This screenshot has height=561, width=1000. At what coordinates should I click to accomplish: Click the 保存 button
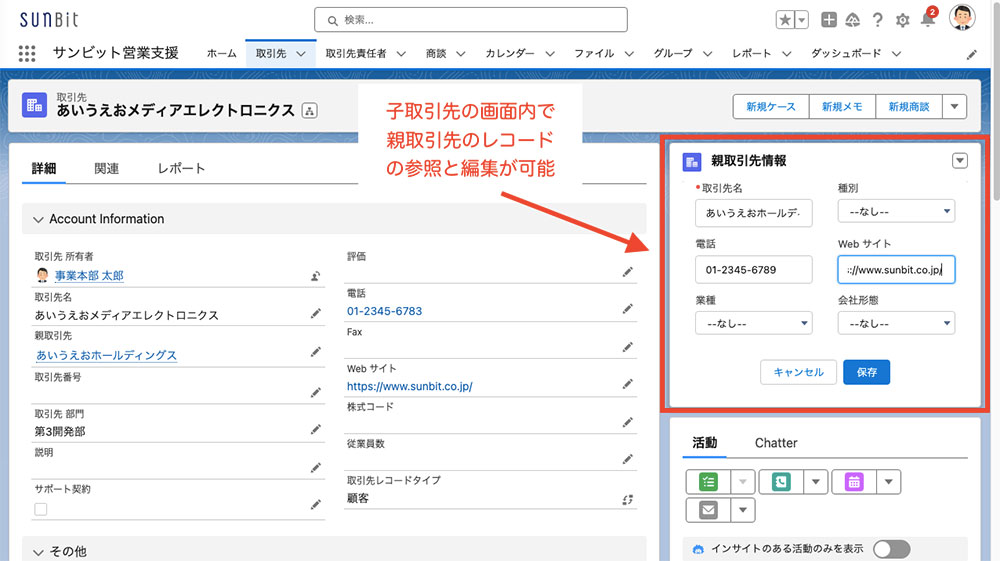[x=867, y=372]
